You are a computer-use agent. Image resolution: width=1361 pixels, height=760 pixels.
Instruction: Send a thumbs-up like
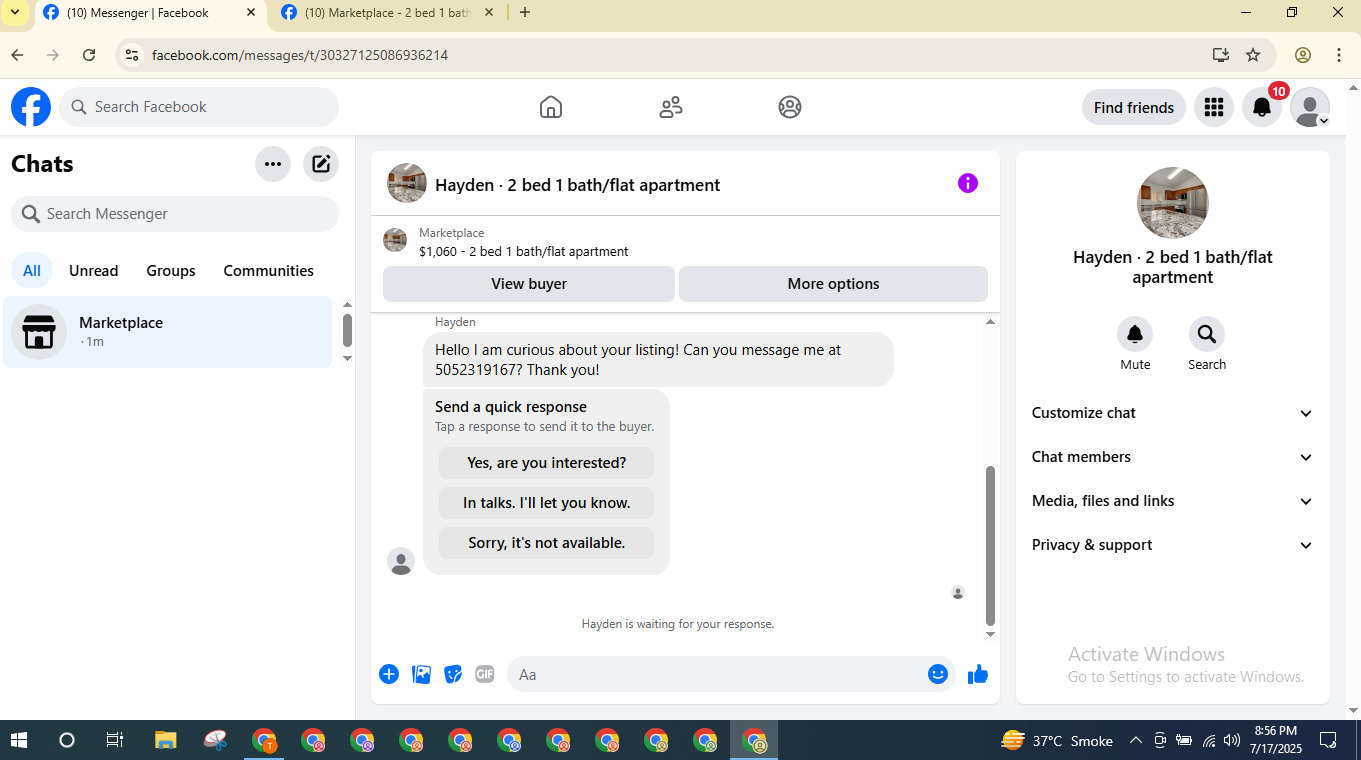coord(978,674)
